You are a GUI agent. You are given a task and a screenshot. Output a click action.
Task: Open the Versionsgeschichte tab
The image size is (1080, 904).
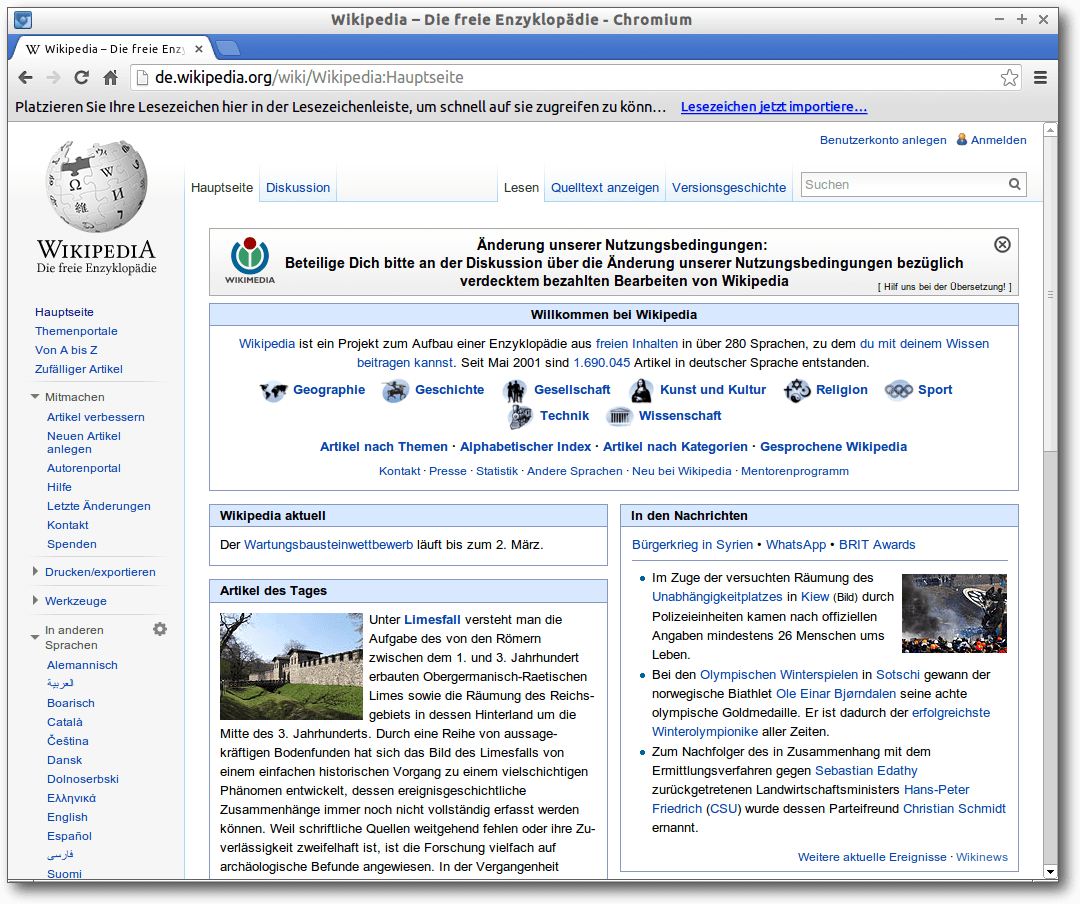[729, 187]
